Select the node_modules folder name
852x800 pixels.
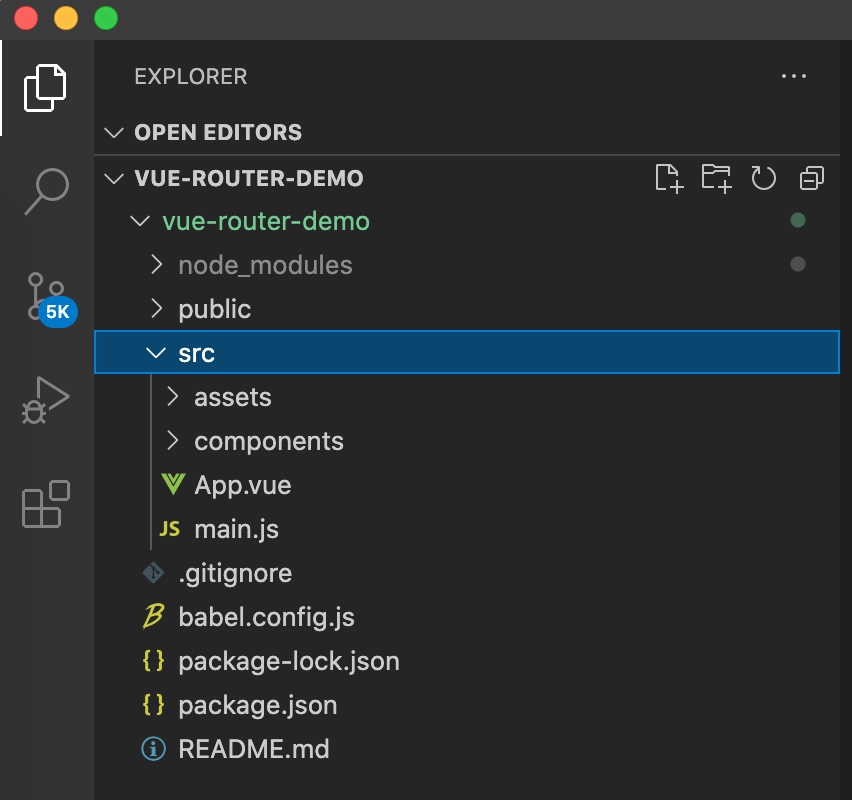pos(265,265)
